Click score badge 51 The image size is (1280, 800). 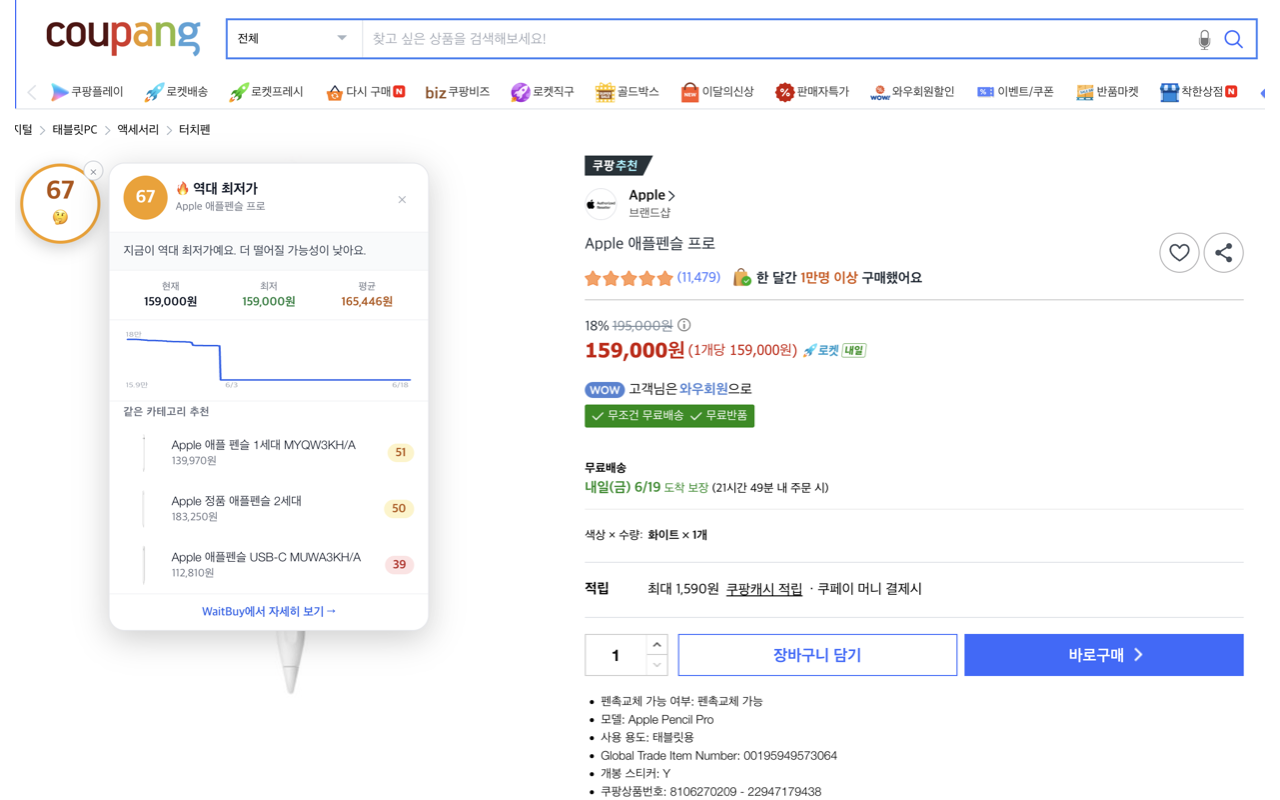[400, 452]
